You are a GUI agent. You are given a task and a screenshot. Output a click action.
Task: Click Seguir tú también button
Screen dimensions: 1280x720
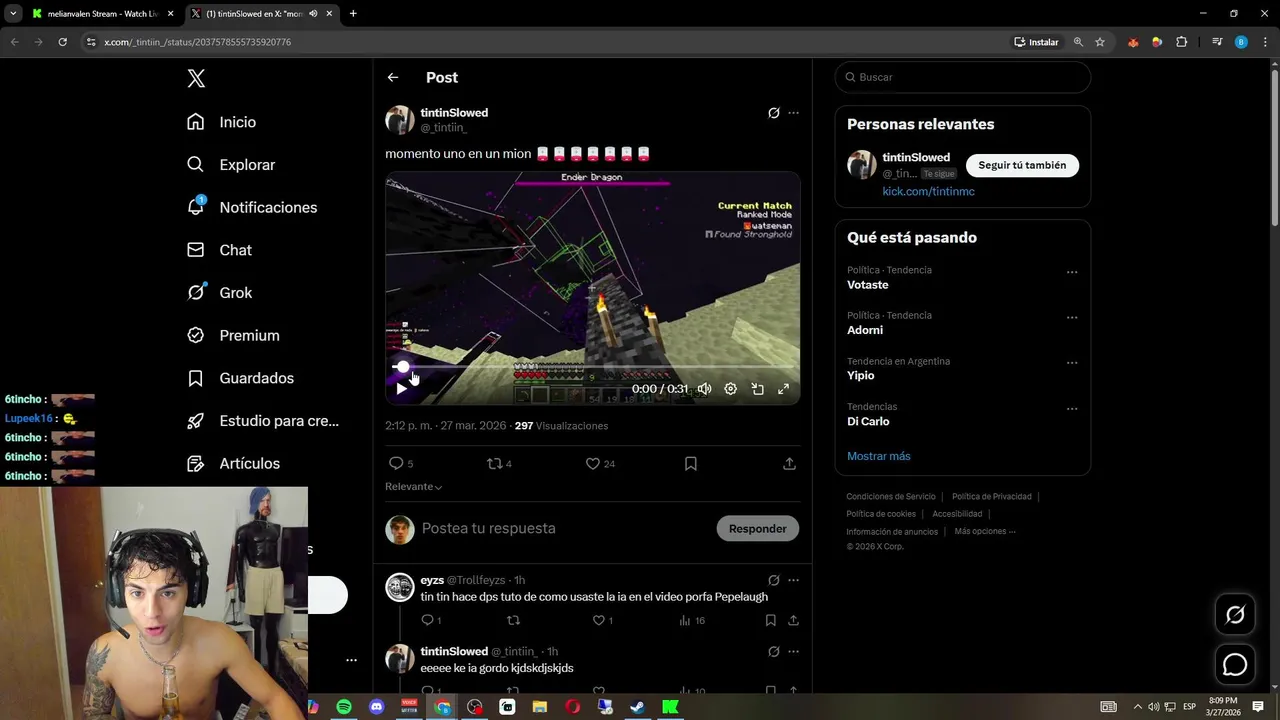[x=1022, y=165]
